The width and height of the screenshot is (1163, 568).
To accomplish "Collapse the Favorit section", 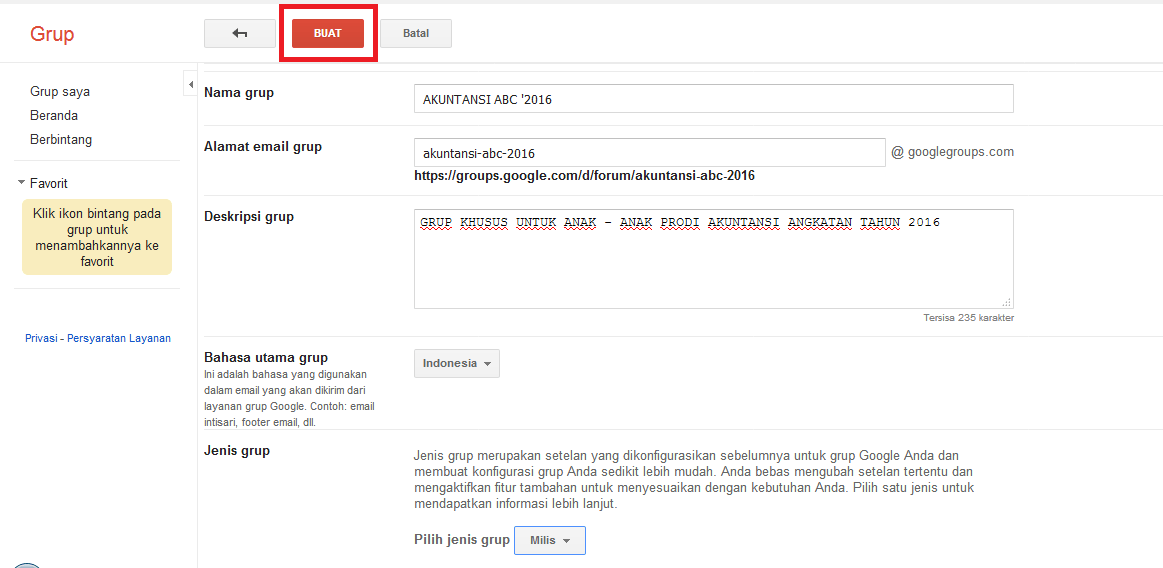I will point(22,183).
